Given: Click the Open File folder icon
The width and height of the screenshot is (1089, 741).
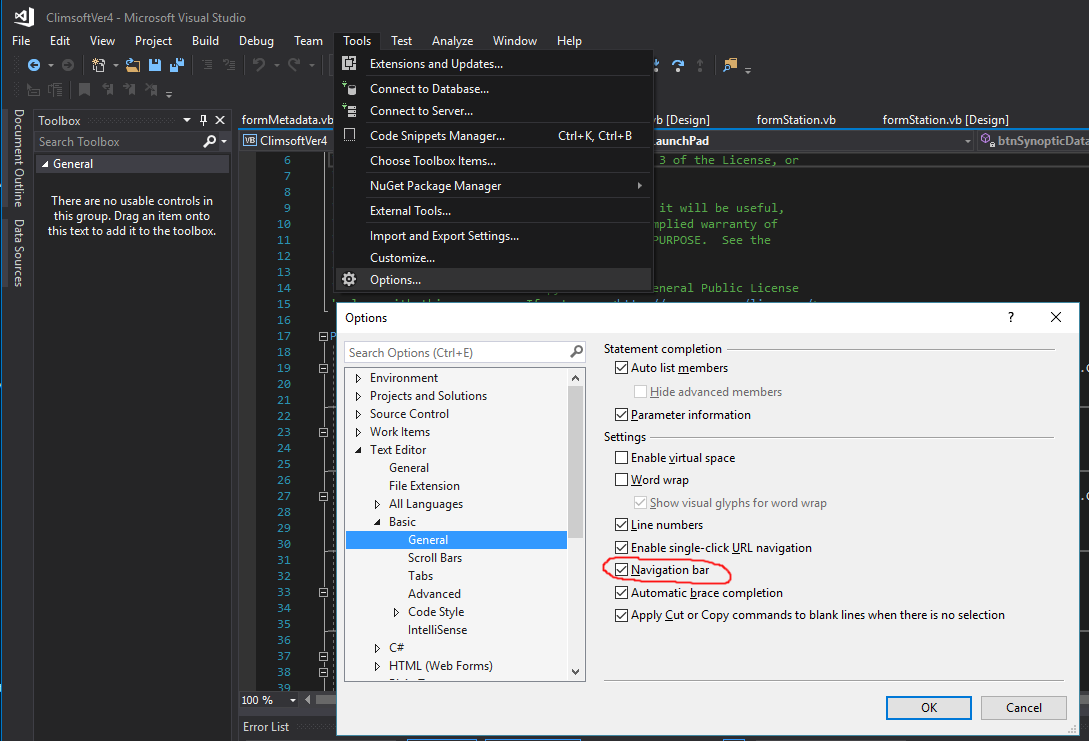Looking at the screenshot, I should point(133,65).
